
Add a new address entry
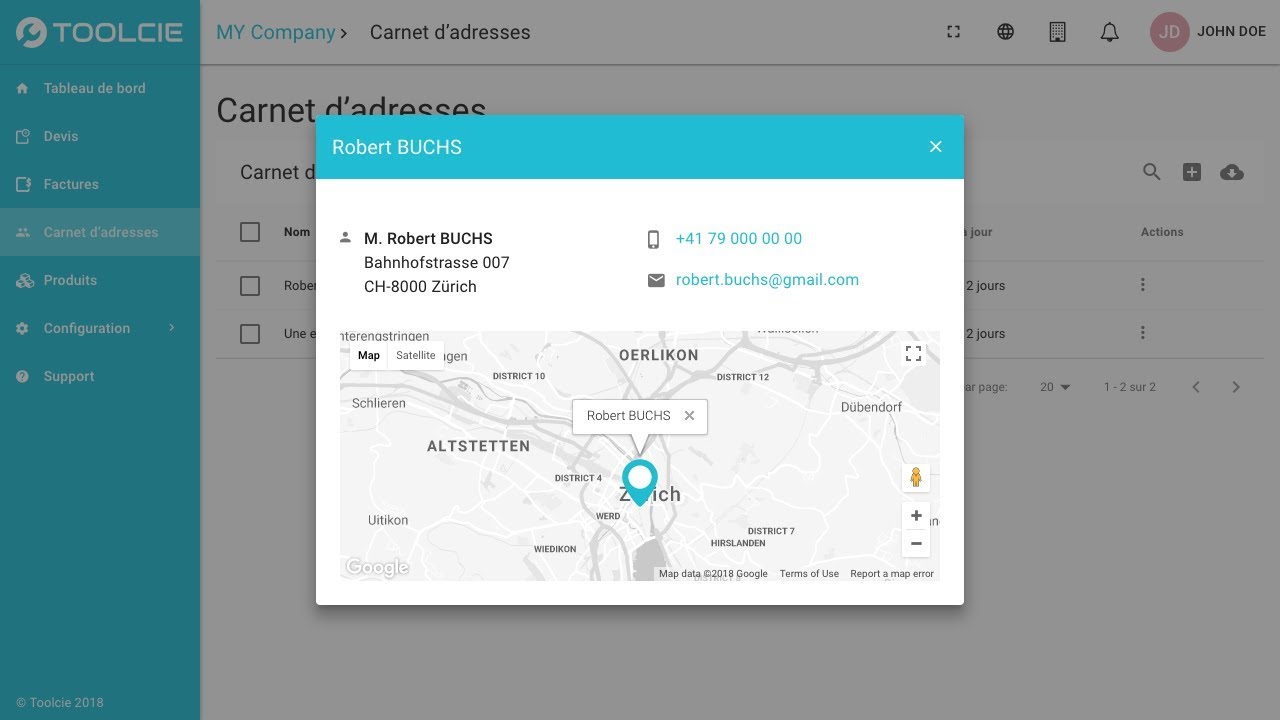click(x=1192, y=172)
